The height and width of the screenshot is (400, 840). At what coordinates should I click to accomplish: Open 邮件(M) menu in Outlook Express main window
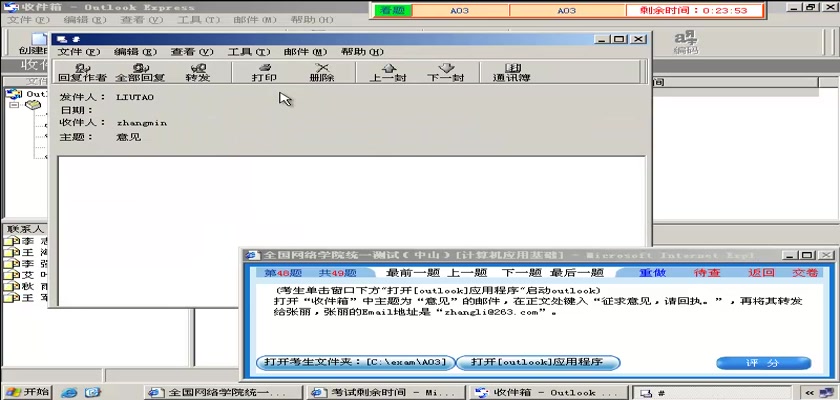[255, 20]
